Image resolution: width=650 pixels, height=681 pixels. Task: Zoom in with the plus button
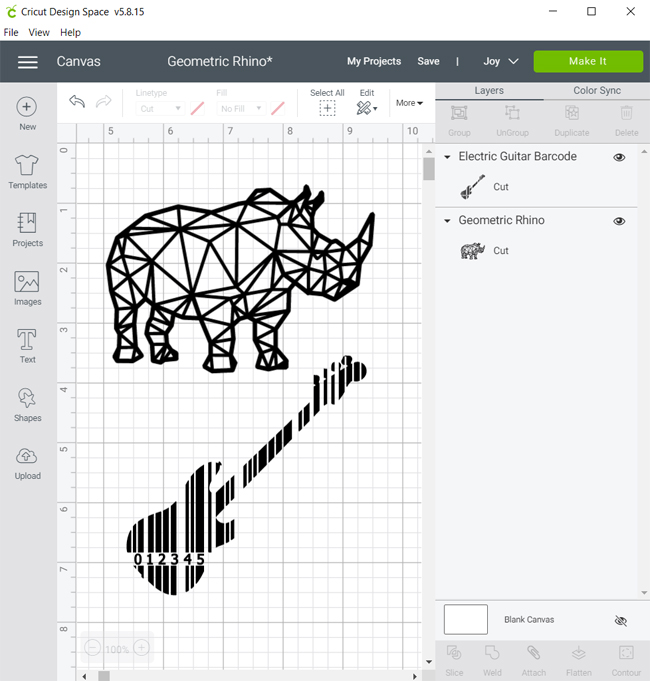[142, 648]
